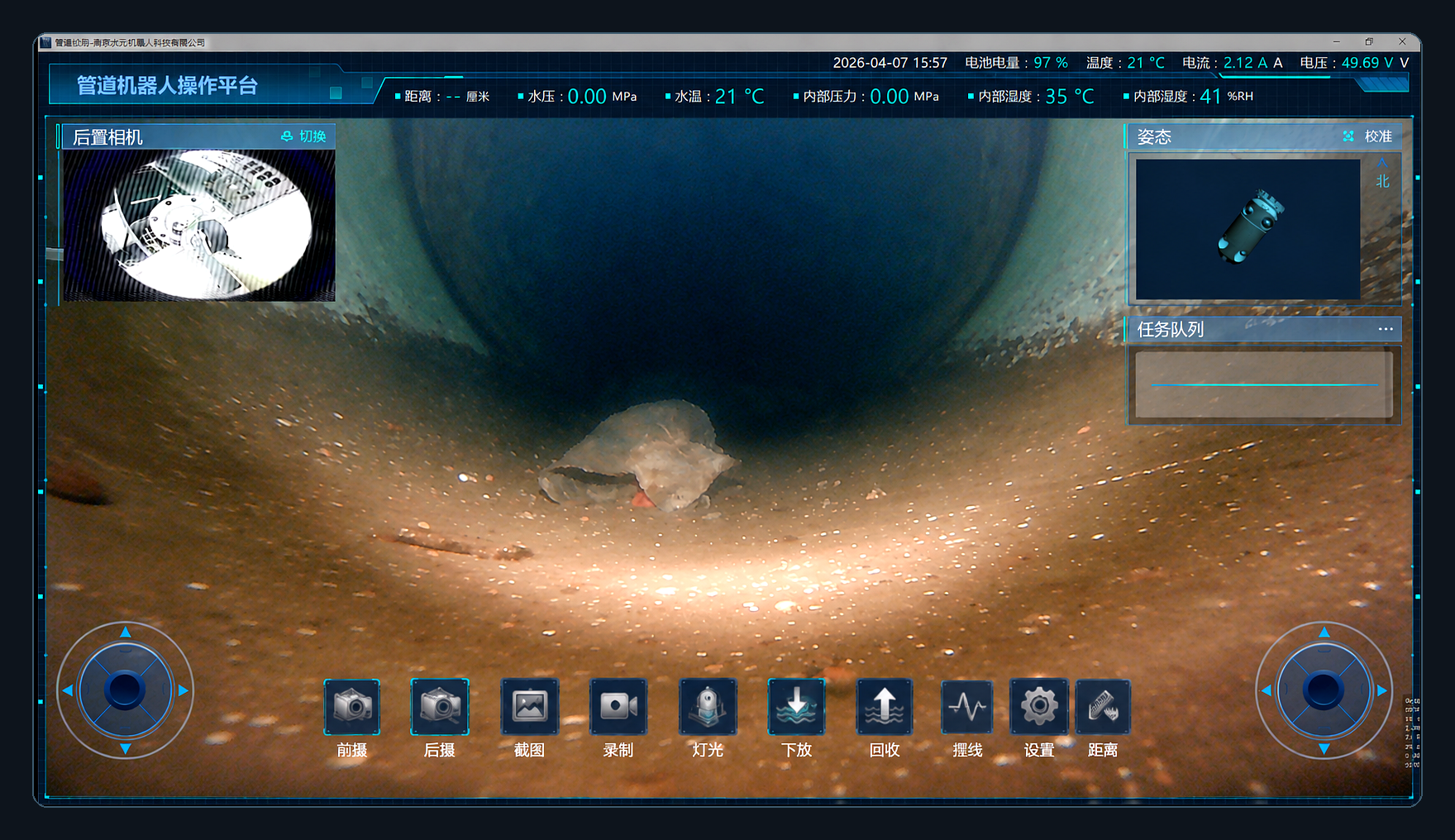Viewport: 1455px width, 840px height.
Task: Retrieve the robot with 回收 icon
Action: [885, 707]
